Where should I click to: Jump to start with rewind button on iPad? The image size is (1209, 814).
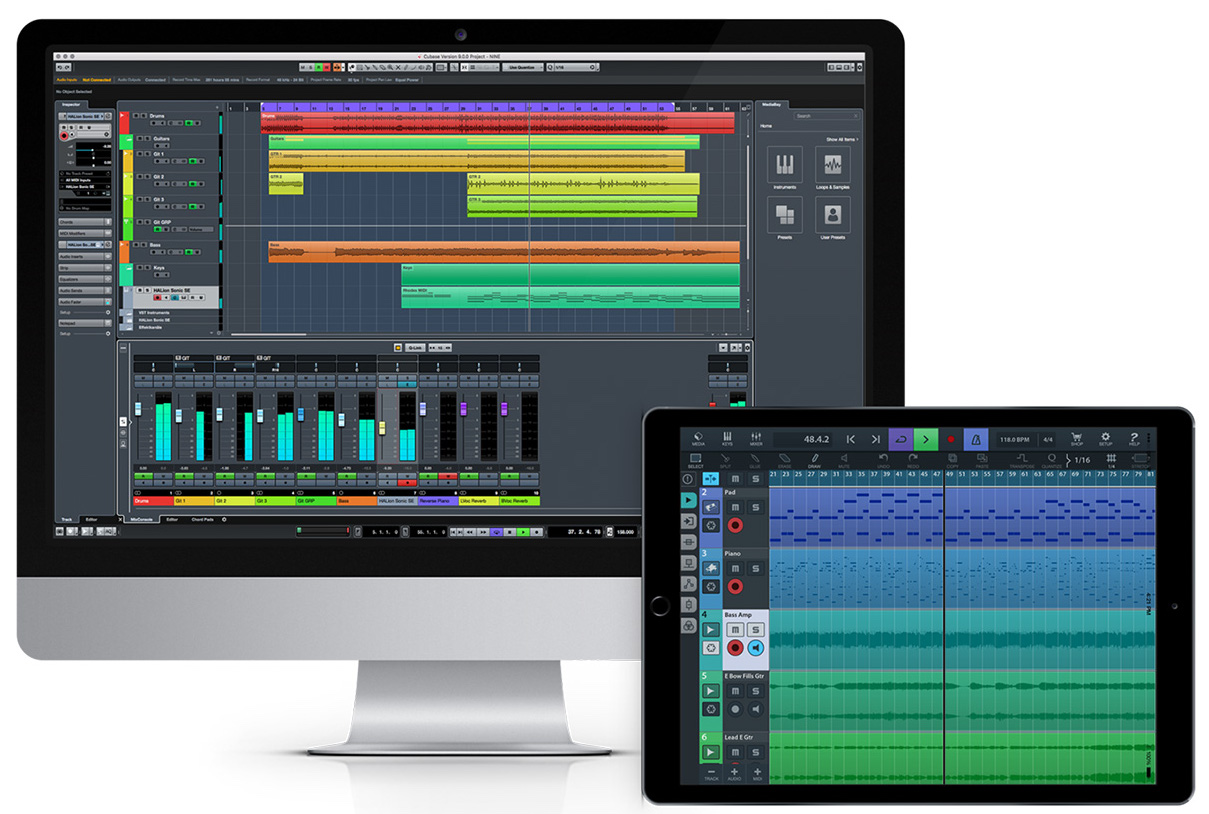coord(850,439)
